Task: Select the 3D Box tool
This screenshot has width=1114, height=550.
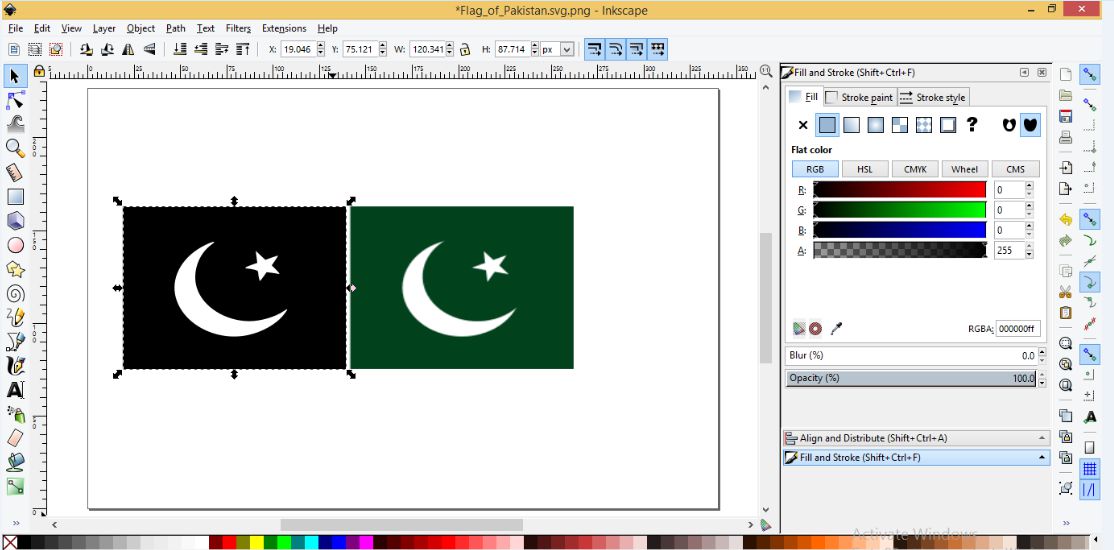Action: click(15, 220)
